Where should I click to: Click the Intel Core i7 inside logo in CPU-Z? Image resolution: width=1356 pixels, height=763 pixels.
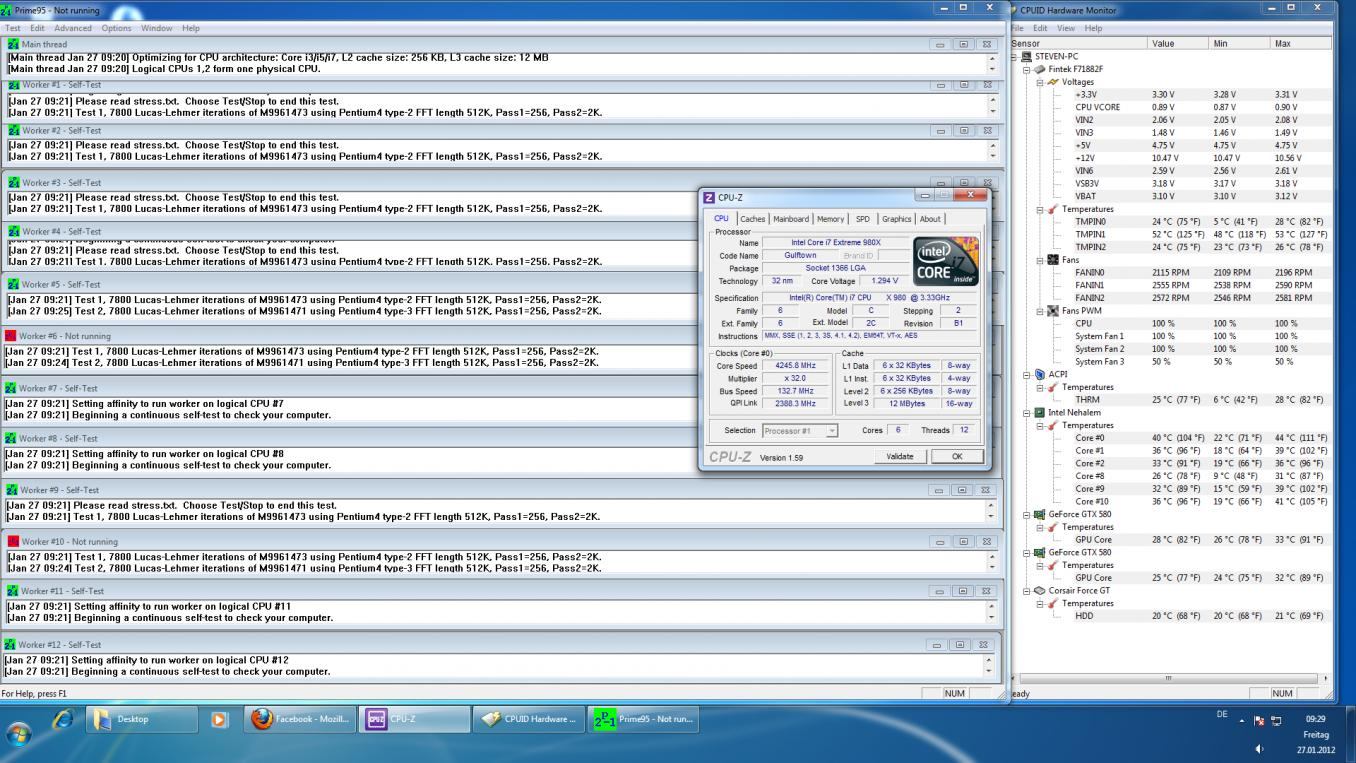[945, 261]
